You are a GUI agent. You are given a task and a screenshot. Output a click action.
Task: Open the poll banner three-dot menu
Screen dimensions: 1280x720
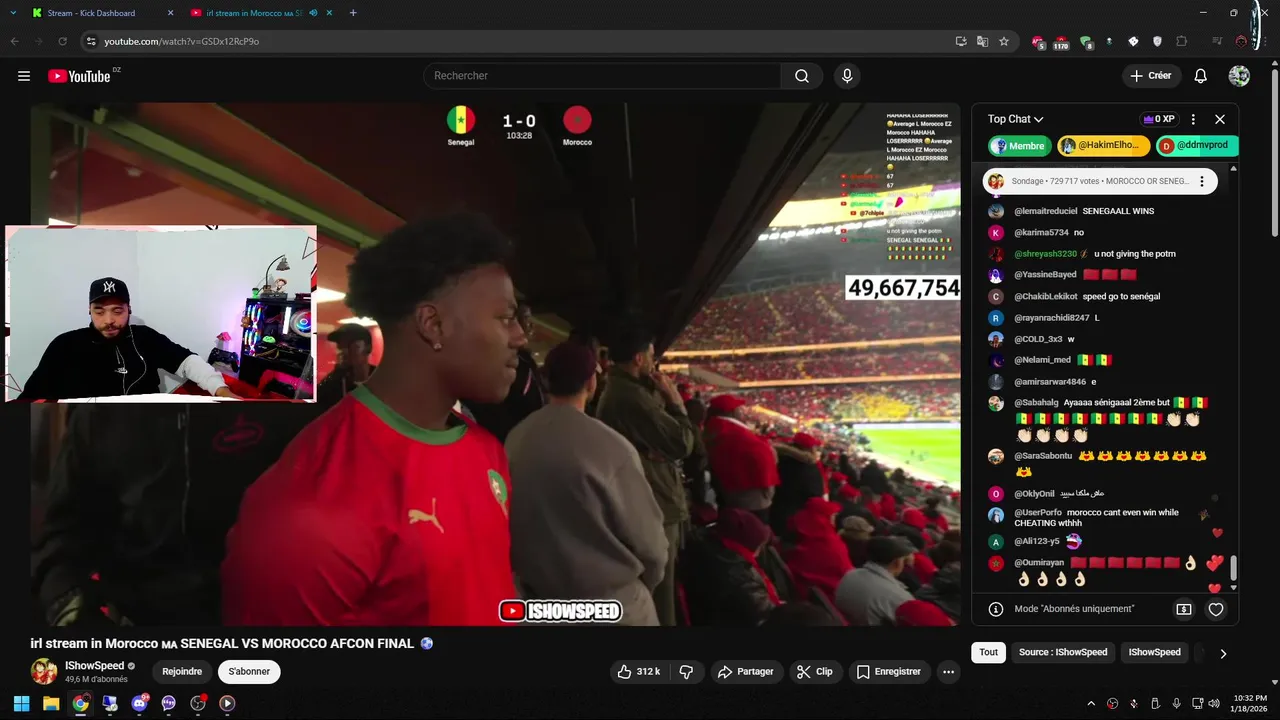click(1202, 182)
